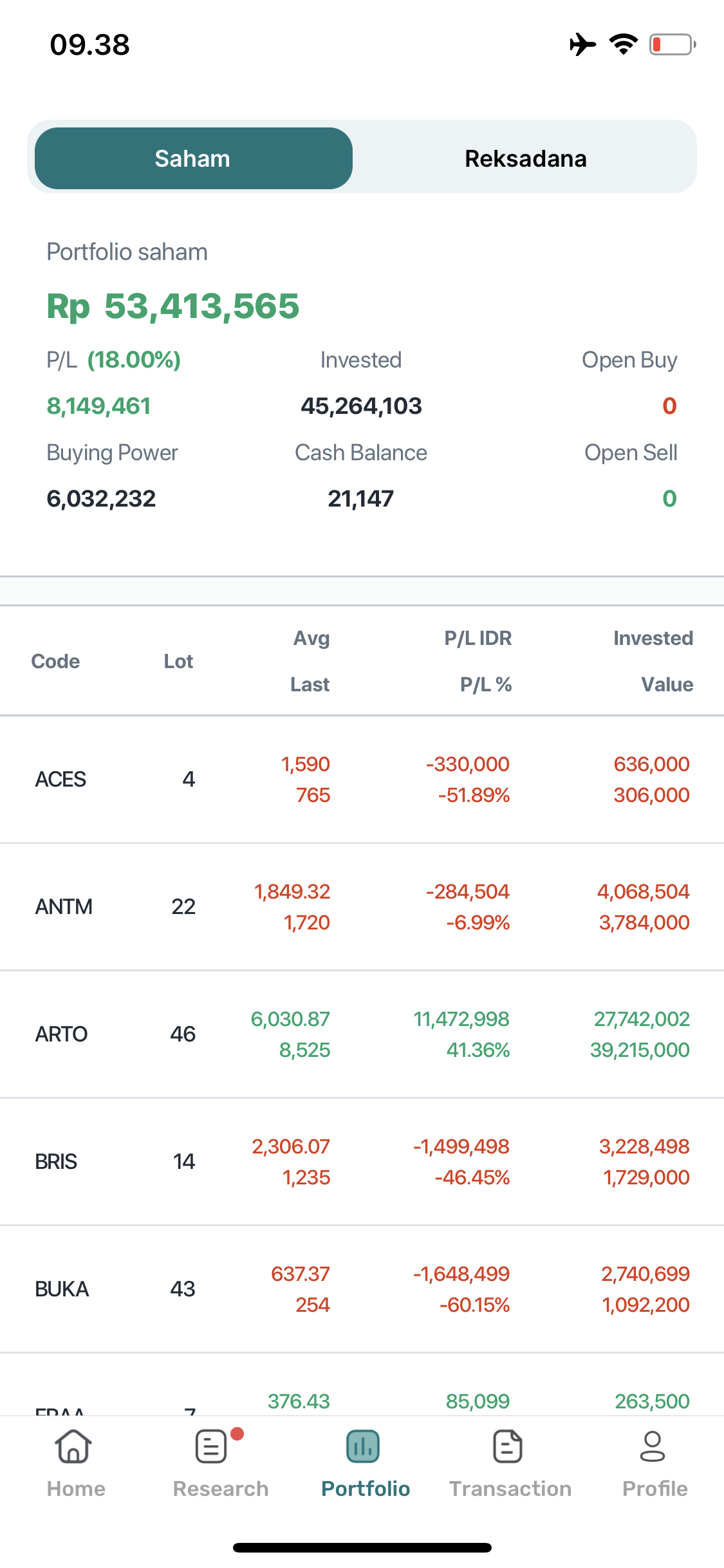The height and width of the screenshot is (1568, 724).
Task: Sort by P/L IDR column header
Action: [x=478, y=638]
